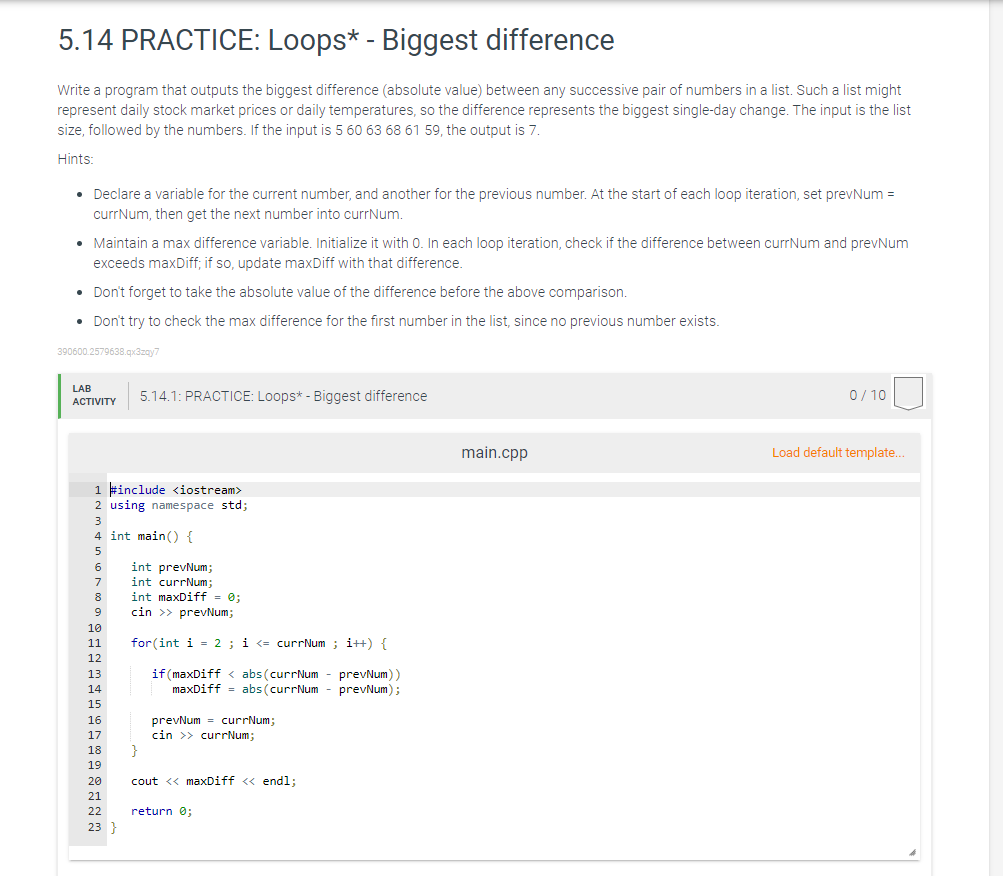Click the return 0 statement on line 22

[156, 811]
